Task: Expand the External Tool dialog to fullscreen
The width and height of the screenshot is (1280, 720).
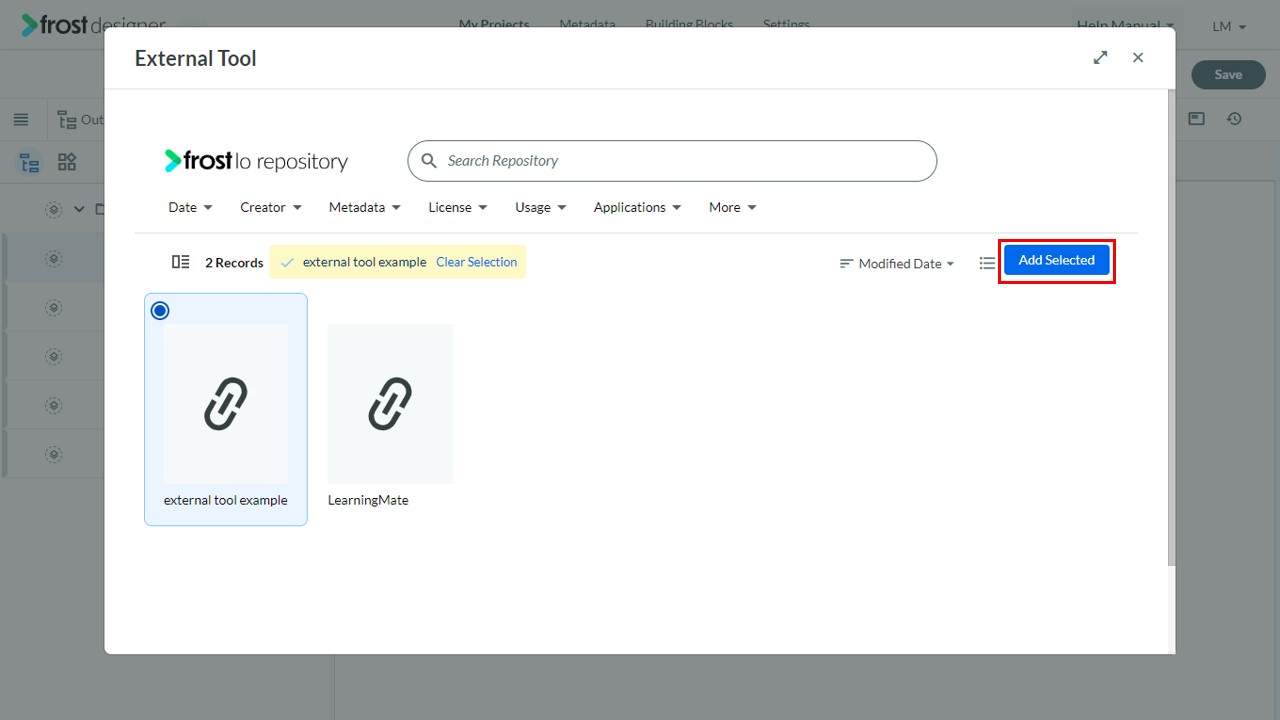Action: click(1100, 58)
